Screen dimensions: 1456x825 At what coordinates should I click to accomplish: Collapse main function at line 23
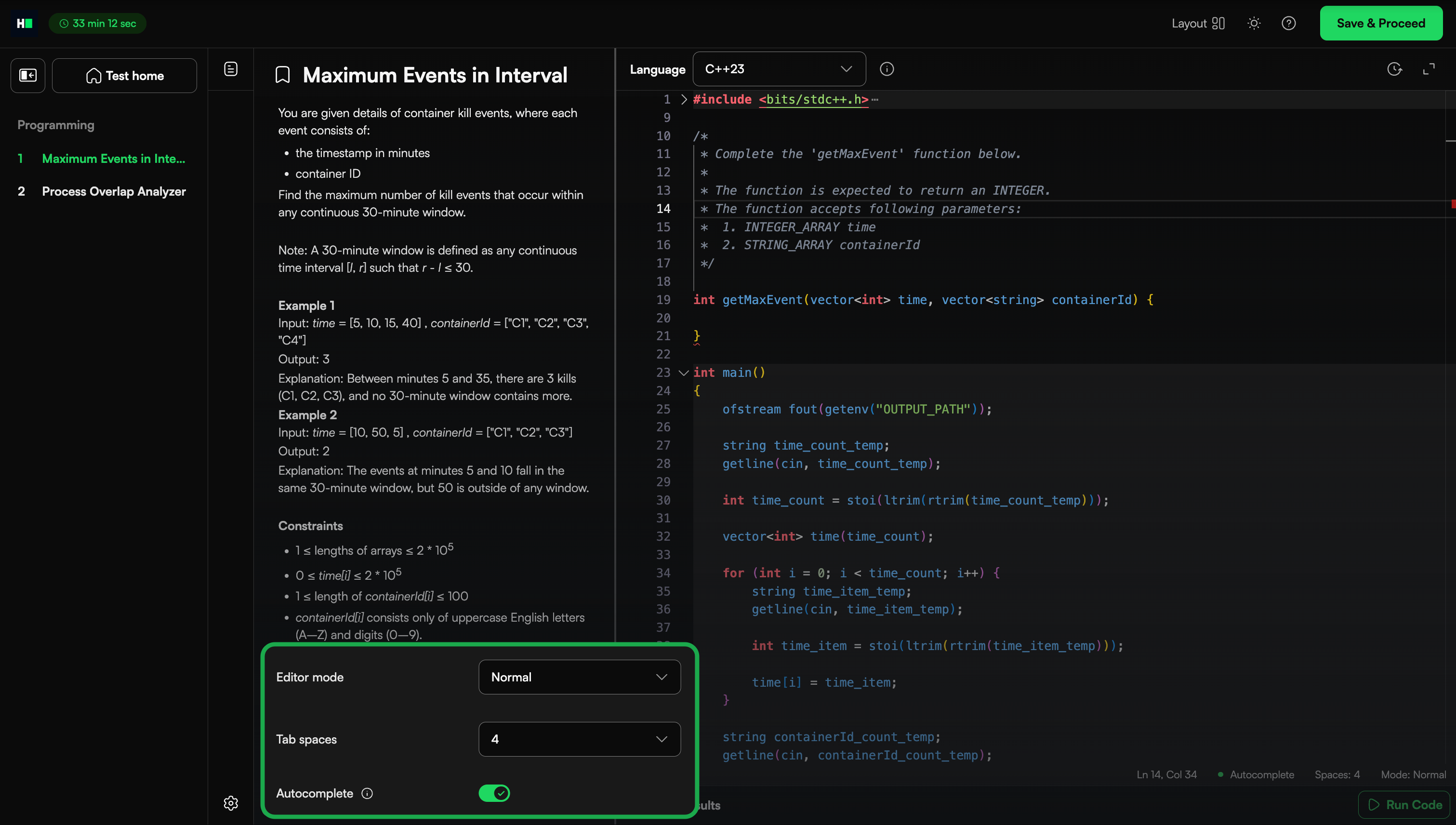pos(684,373)
